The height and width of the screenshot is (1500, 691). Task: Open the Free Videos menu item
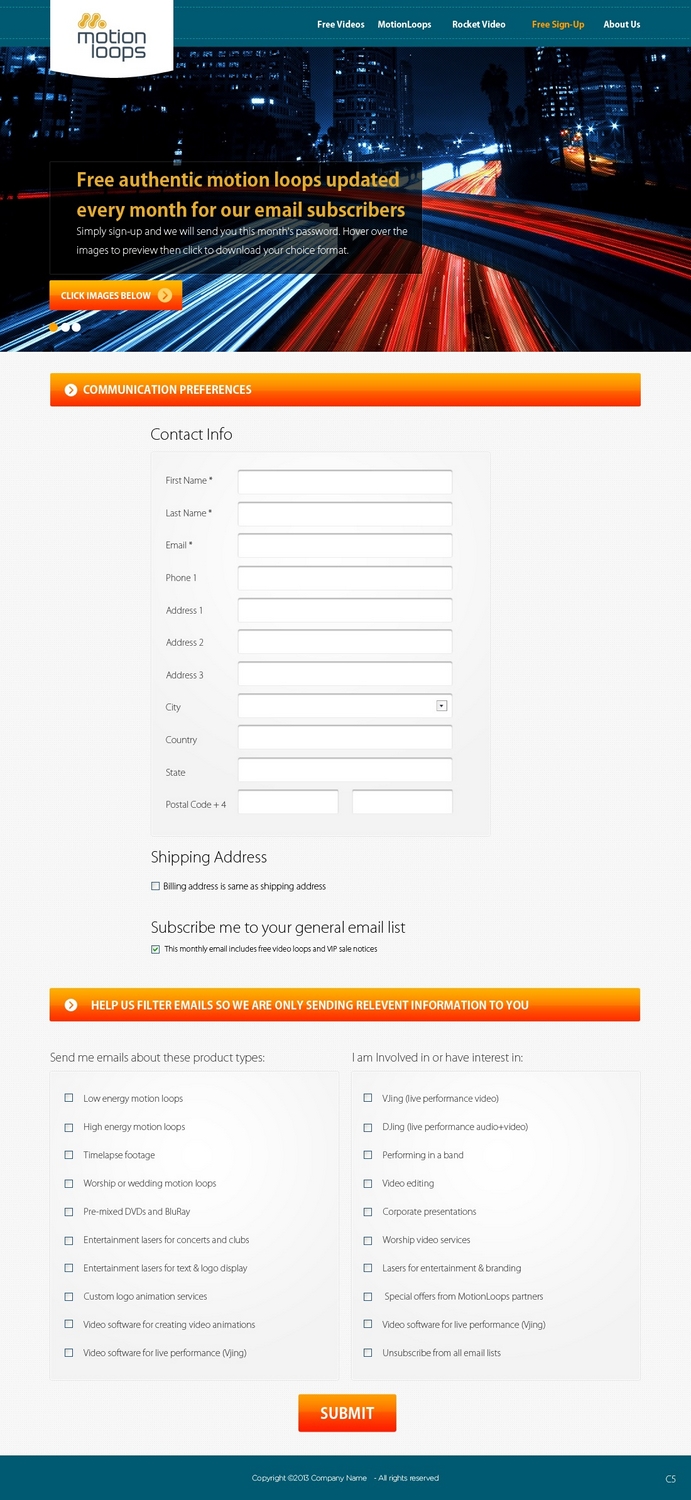341,24
